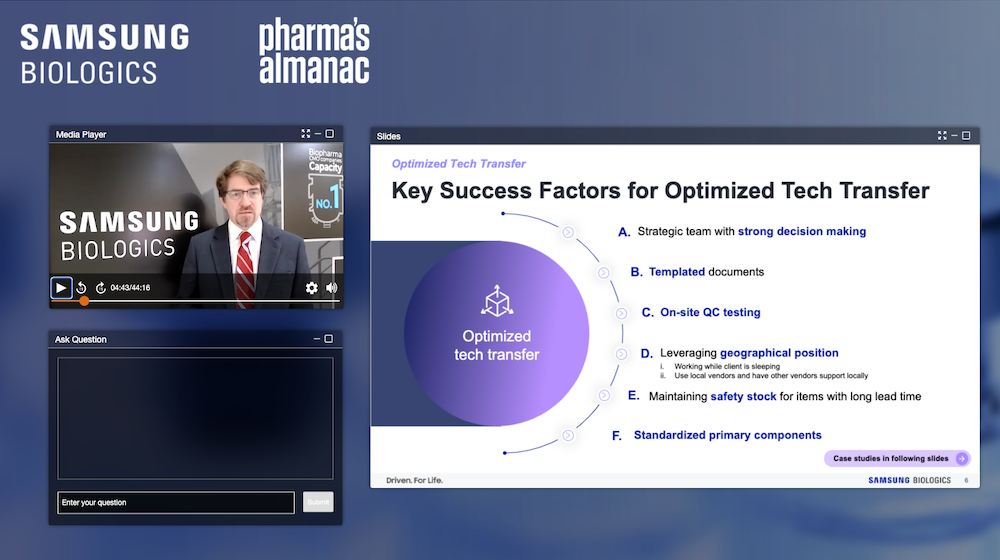Click the 04:43/44:16 time display

[130, 288]
